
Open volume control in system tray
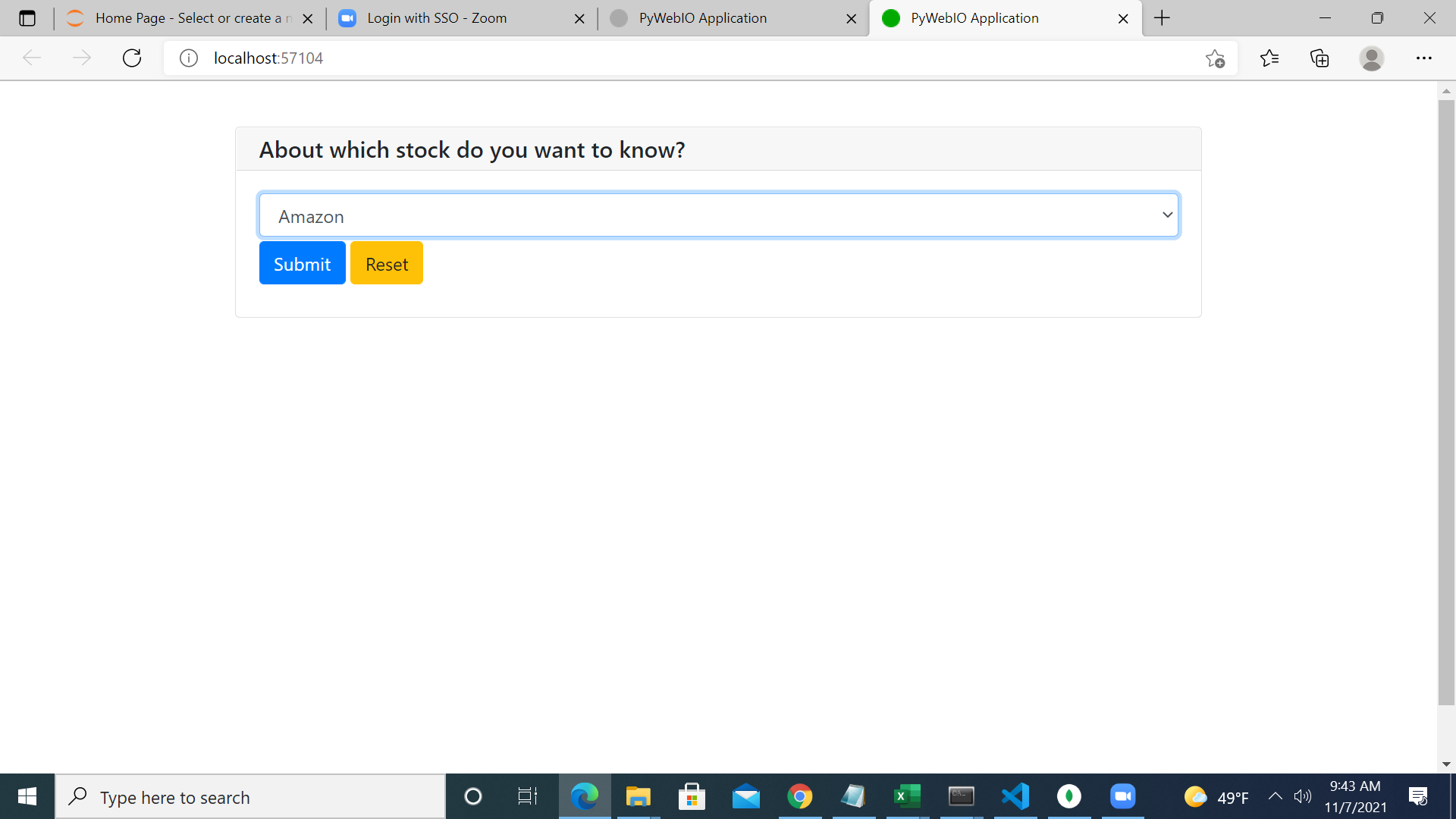[1303, 796]
